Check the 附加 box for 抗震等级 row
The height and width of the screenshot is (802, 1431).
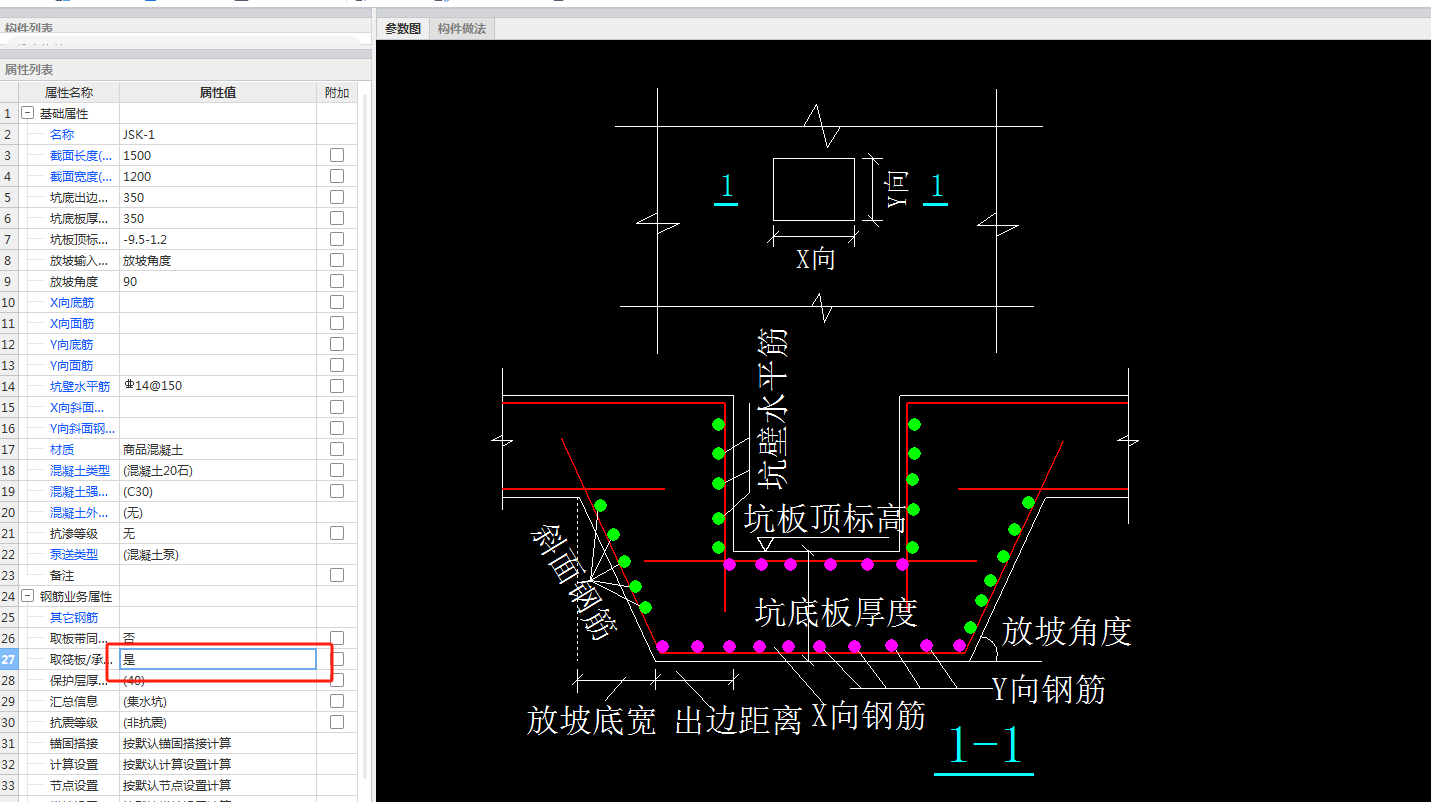[x=337, y=722]
